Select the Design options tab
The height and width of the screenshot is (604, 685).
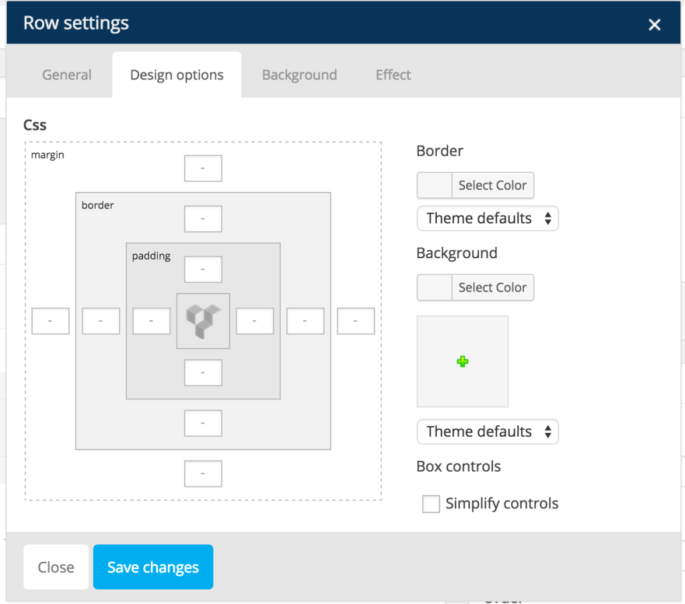pyautogui.click(x=177, y=75)
